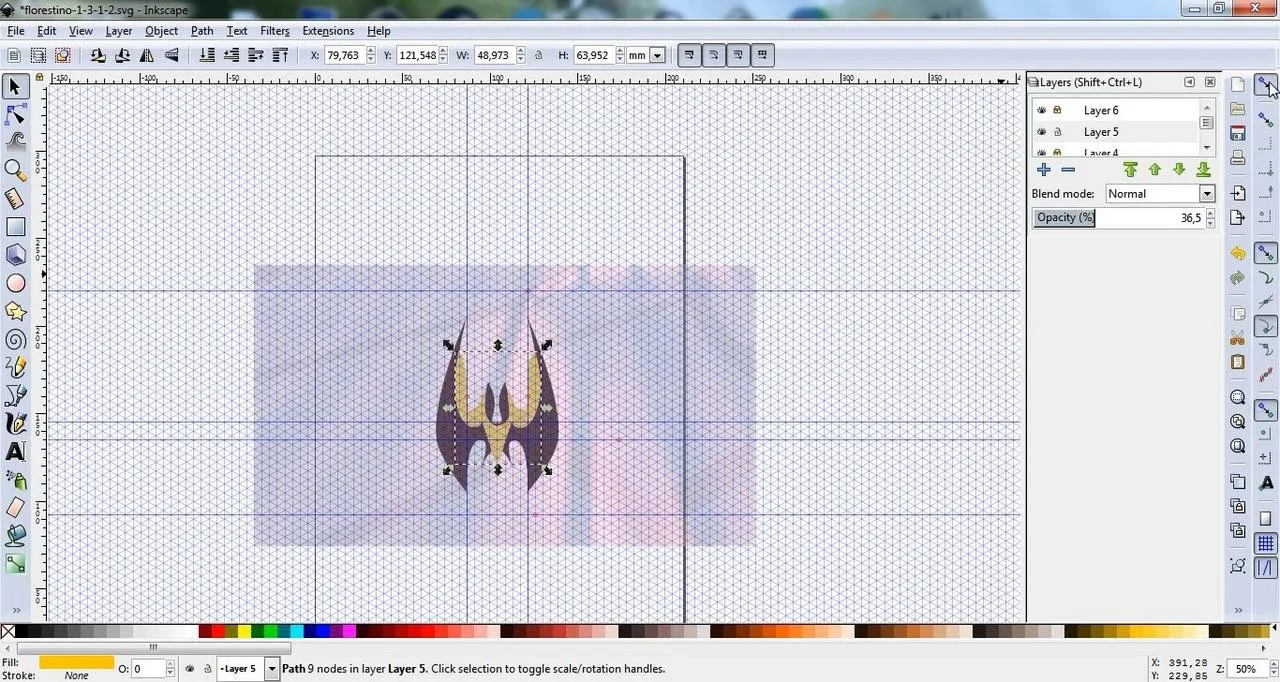Open the mm units dropdown
The image size is (1280, 682).
click(658, 56)
